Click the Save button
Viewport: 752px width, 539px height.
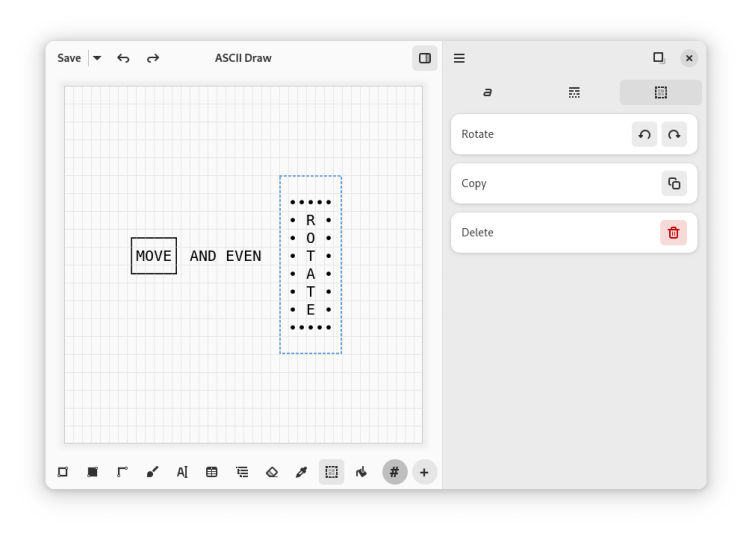click(x=69, y=58)
